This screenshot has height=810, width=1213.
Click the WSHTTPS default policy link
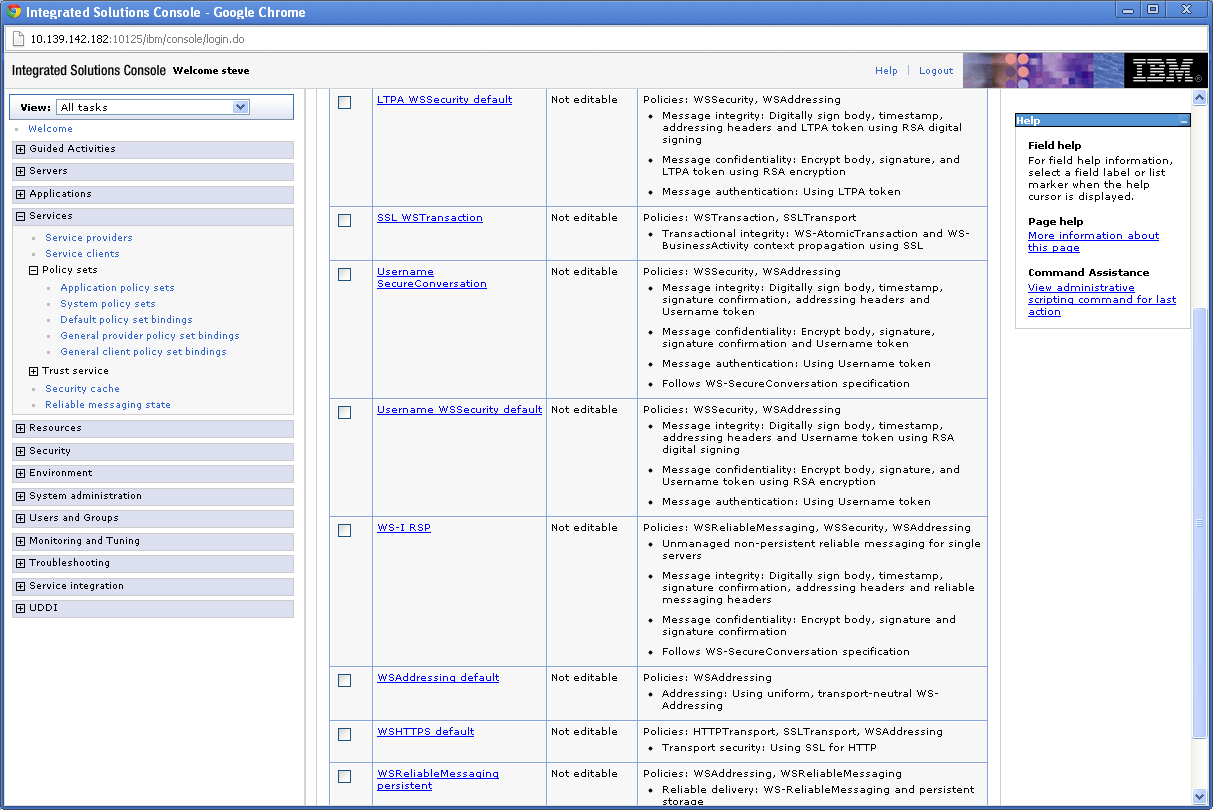point(425,731)
